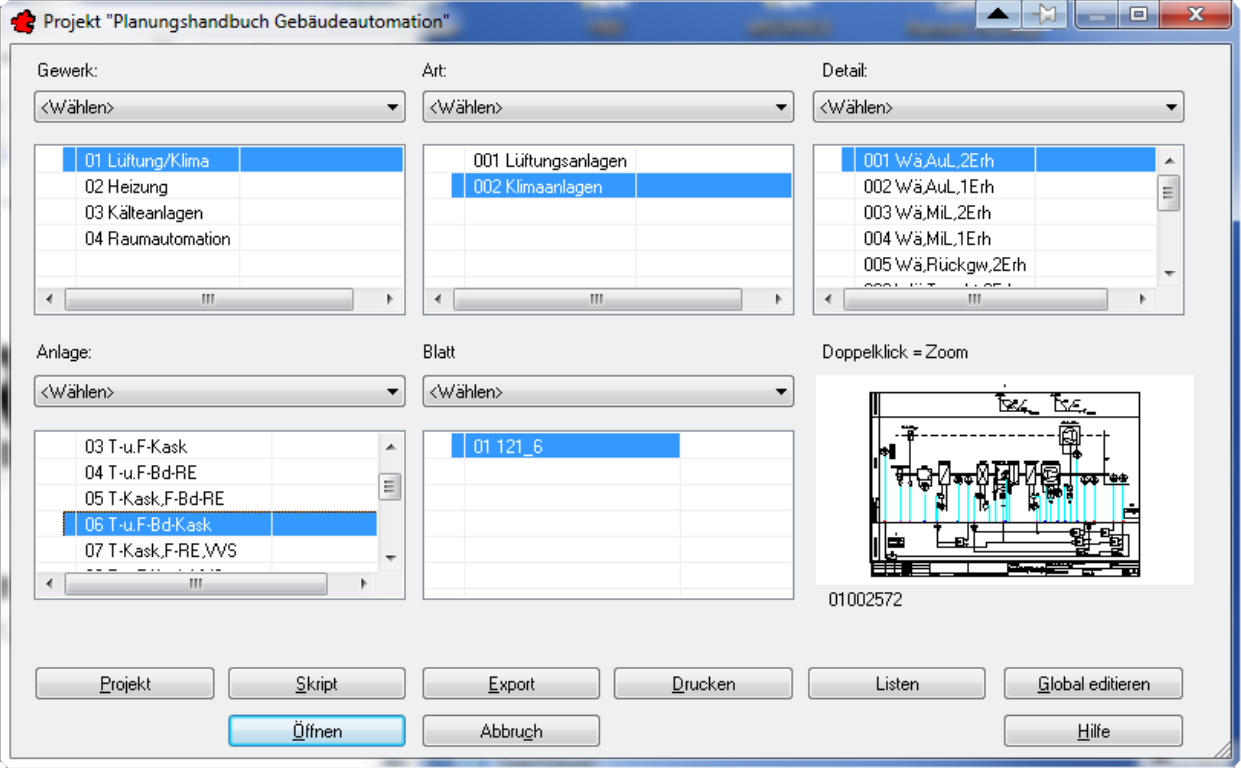Click the schematic preview thumbnail
Viewport: 1241px width, 768px height.
[x=1004, y=480]
